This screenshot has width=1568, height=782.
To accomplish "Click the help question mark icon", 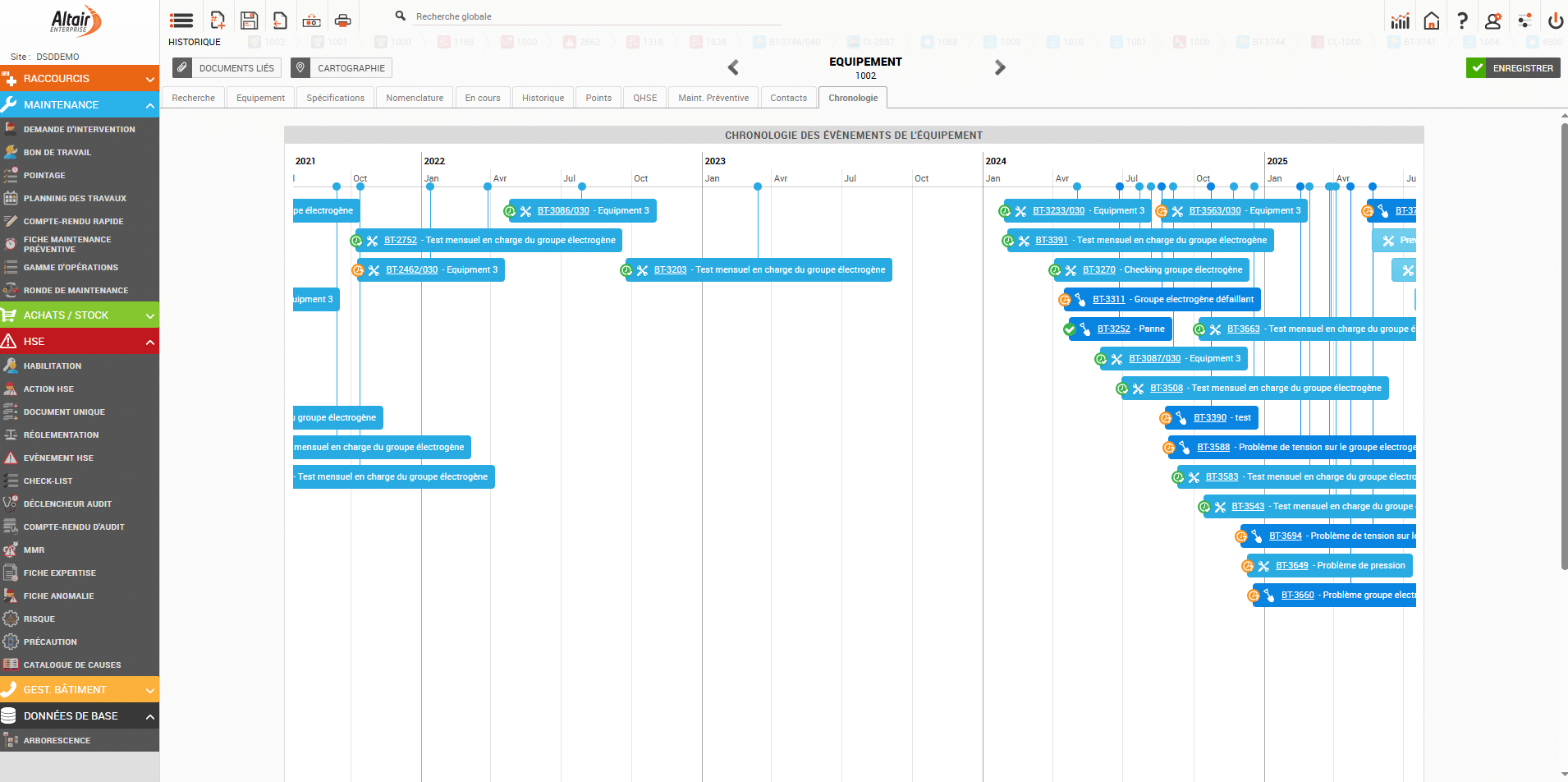I will [x=1462, y=21].
